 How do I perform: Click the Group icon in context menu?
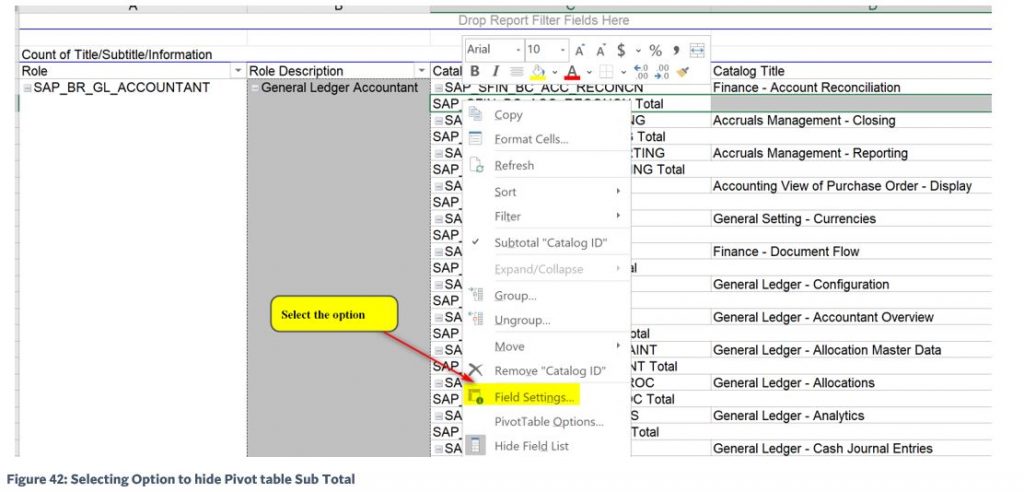(476, 295)
